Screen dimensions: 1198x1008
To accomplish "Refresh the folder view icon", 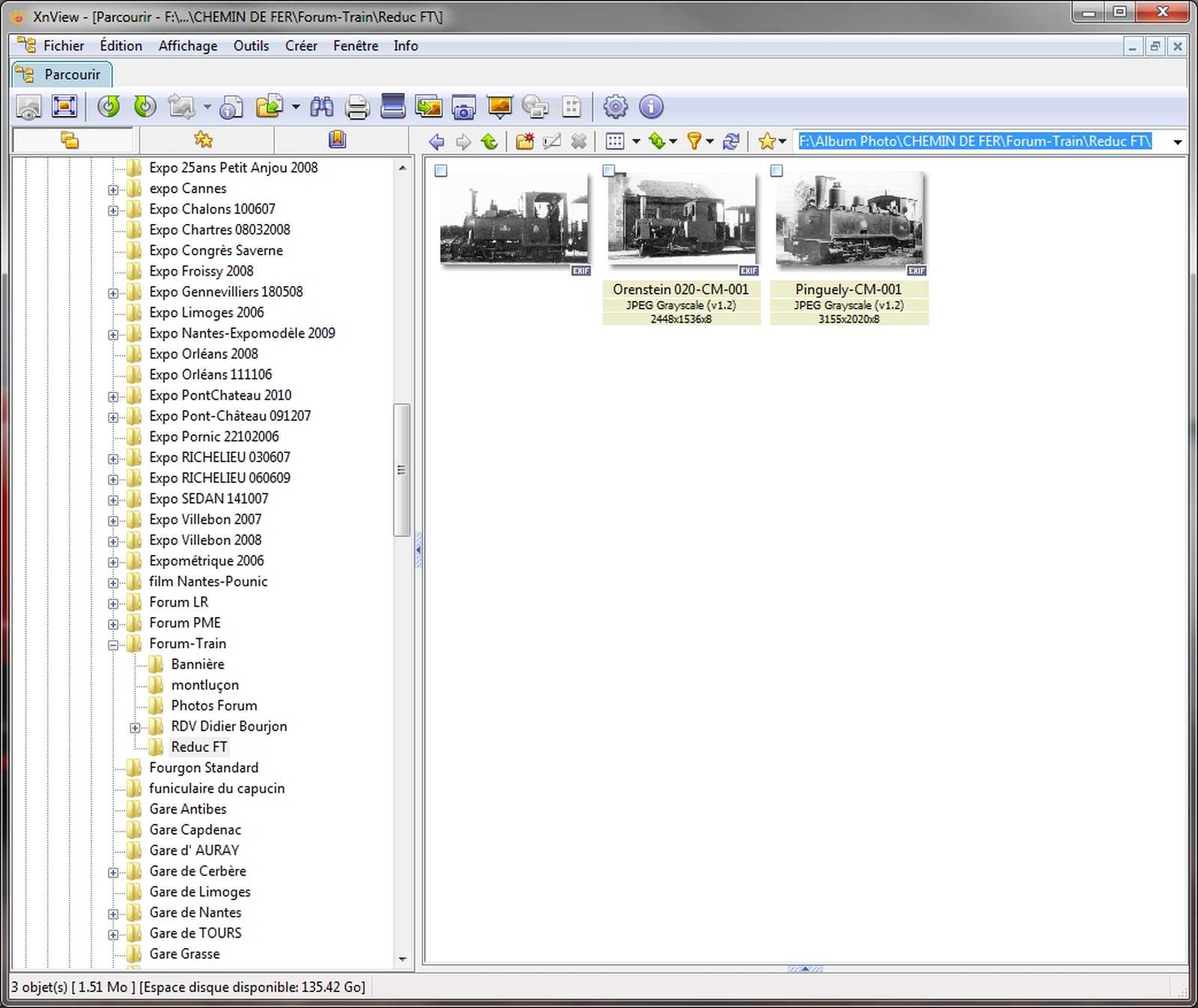I will [x=732, y=141].
